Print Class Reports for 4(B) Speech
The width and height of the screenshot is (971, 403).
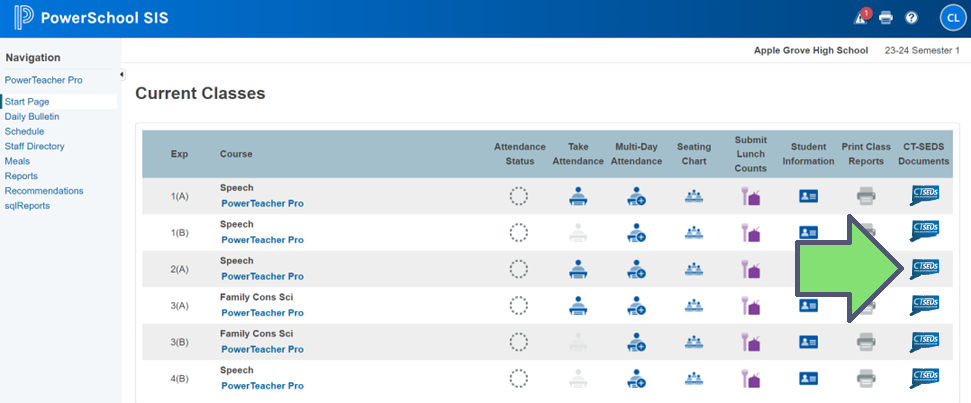[x=866, y=378]
